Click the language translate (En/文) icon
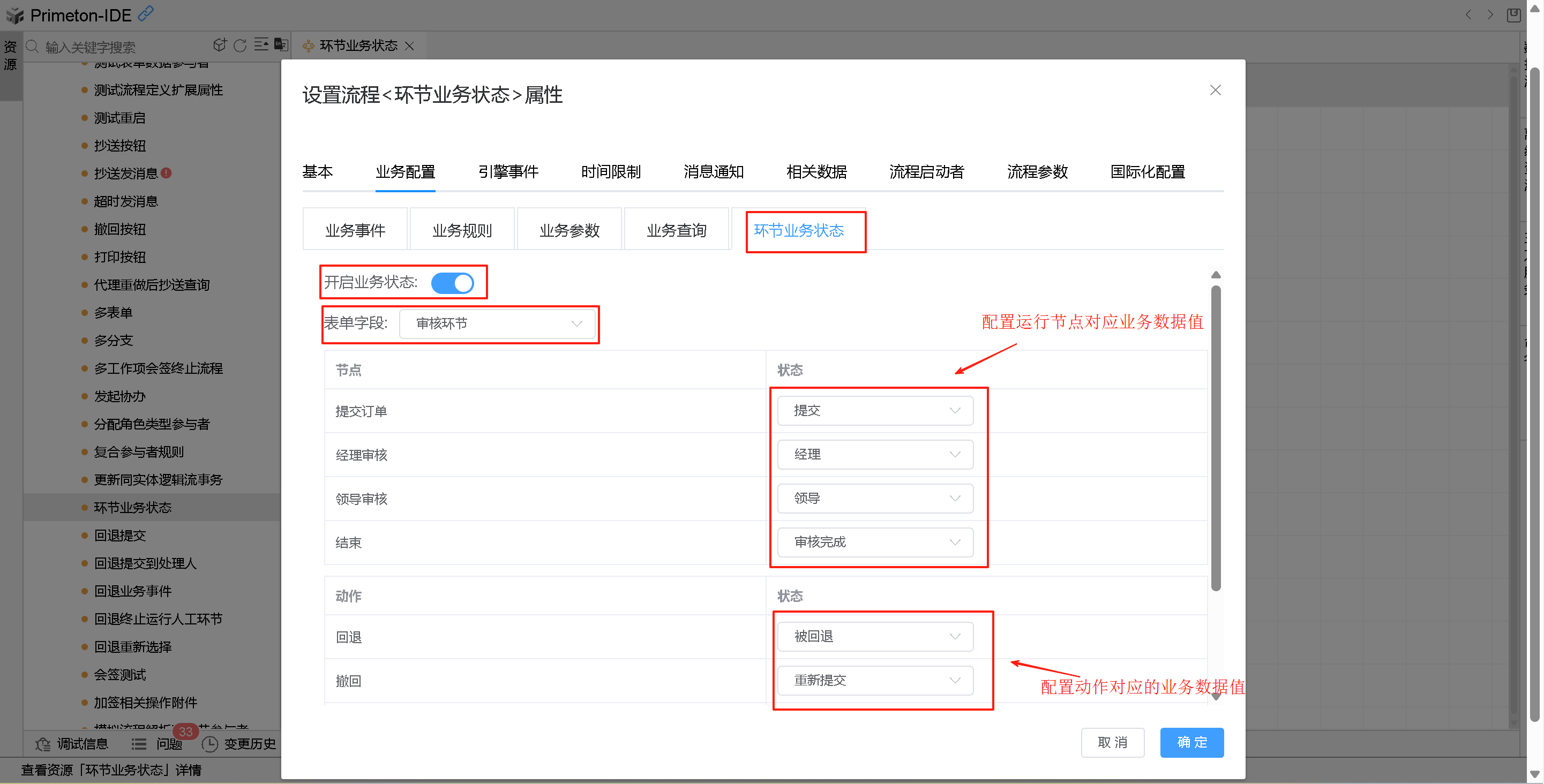Image resolution: width=1544 pixels, height=784 pixels. pyautogui.click(x=281, y=46)
